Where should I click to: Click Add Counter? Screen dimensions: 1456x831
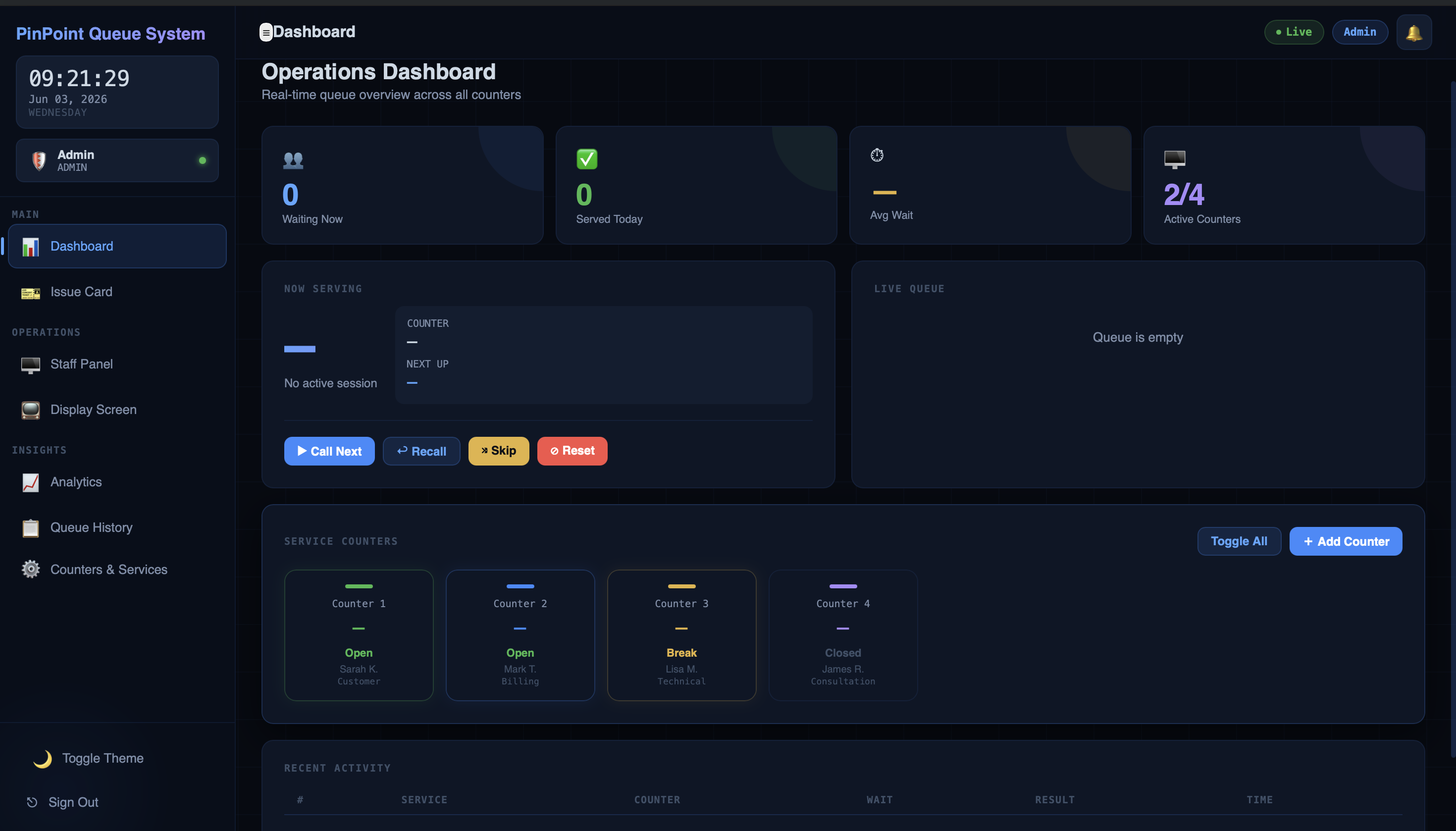1345,542
